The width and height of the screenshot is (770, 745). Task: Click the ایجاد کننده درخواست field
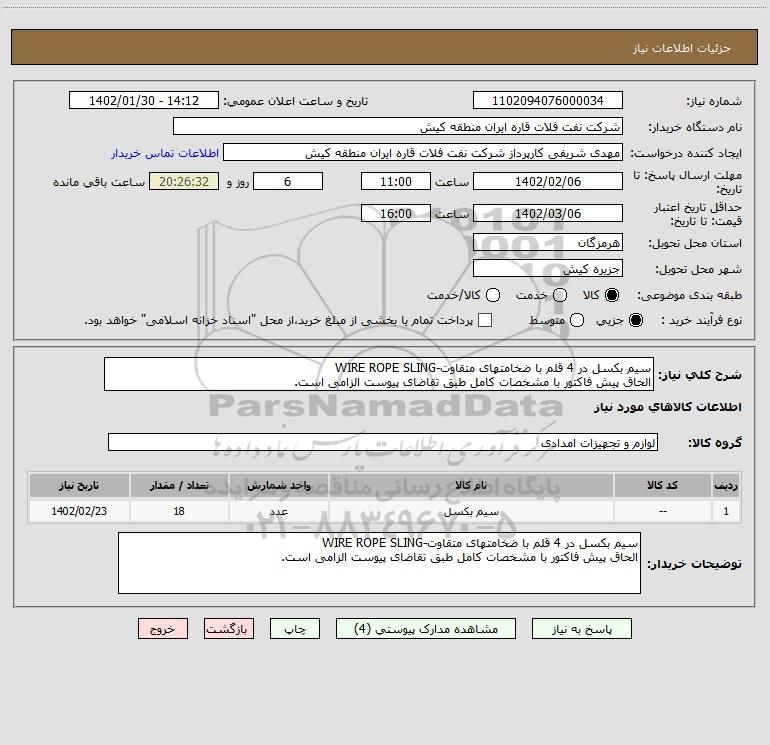[423, 153]
